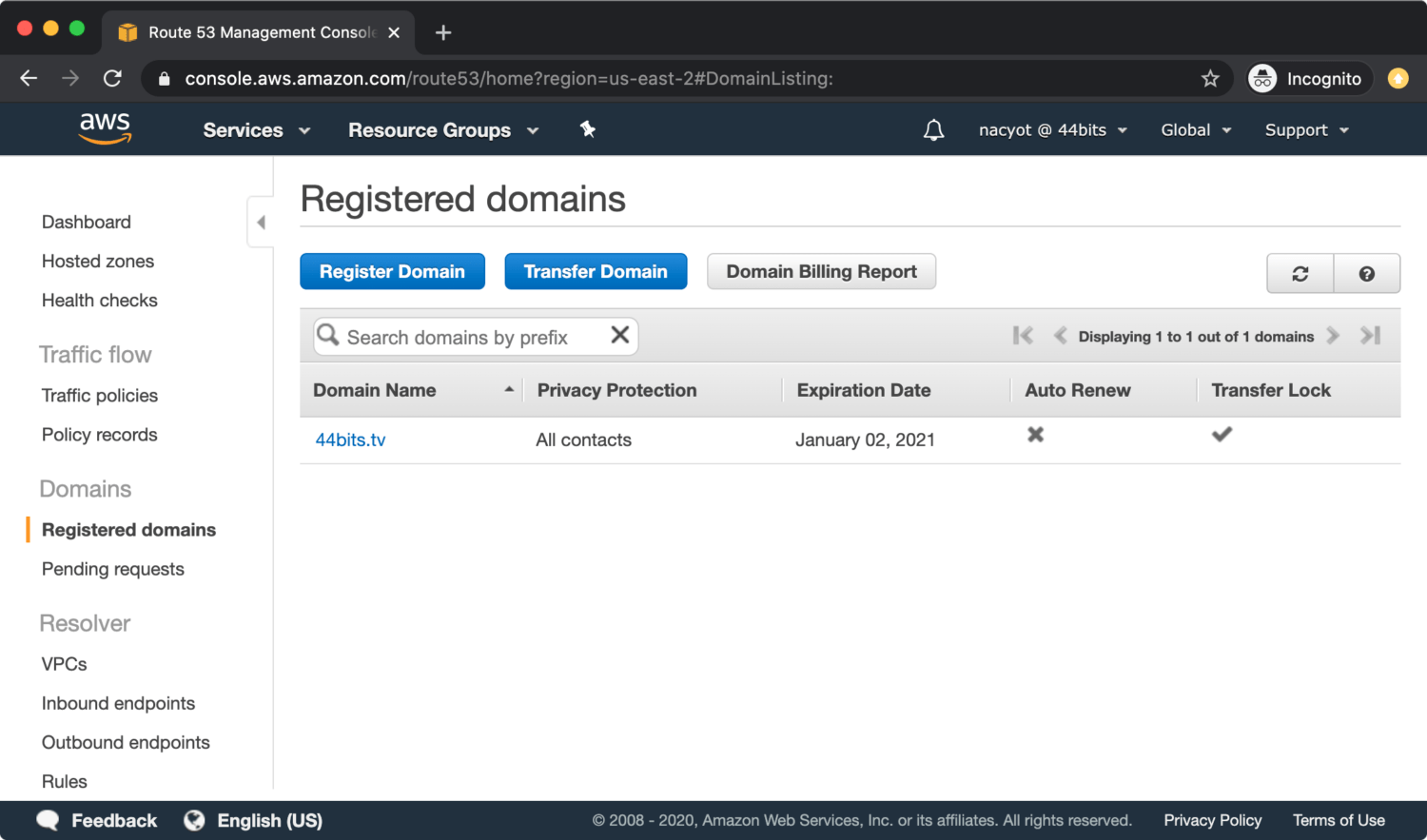
Task: Click the Expiration Date column header
Action: click(x=864, y=390)
